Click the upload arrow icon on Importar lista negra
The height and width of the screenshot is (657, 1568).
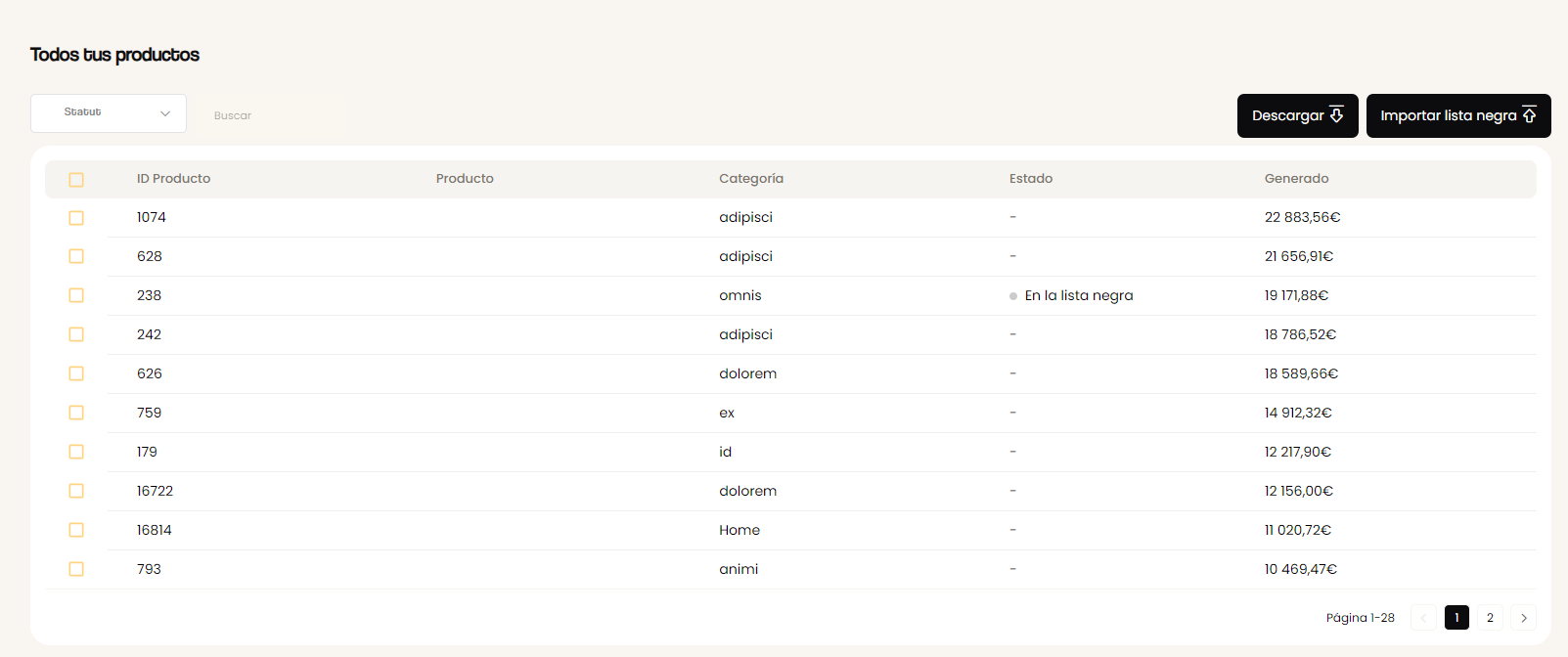click(1529, 115)
